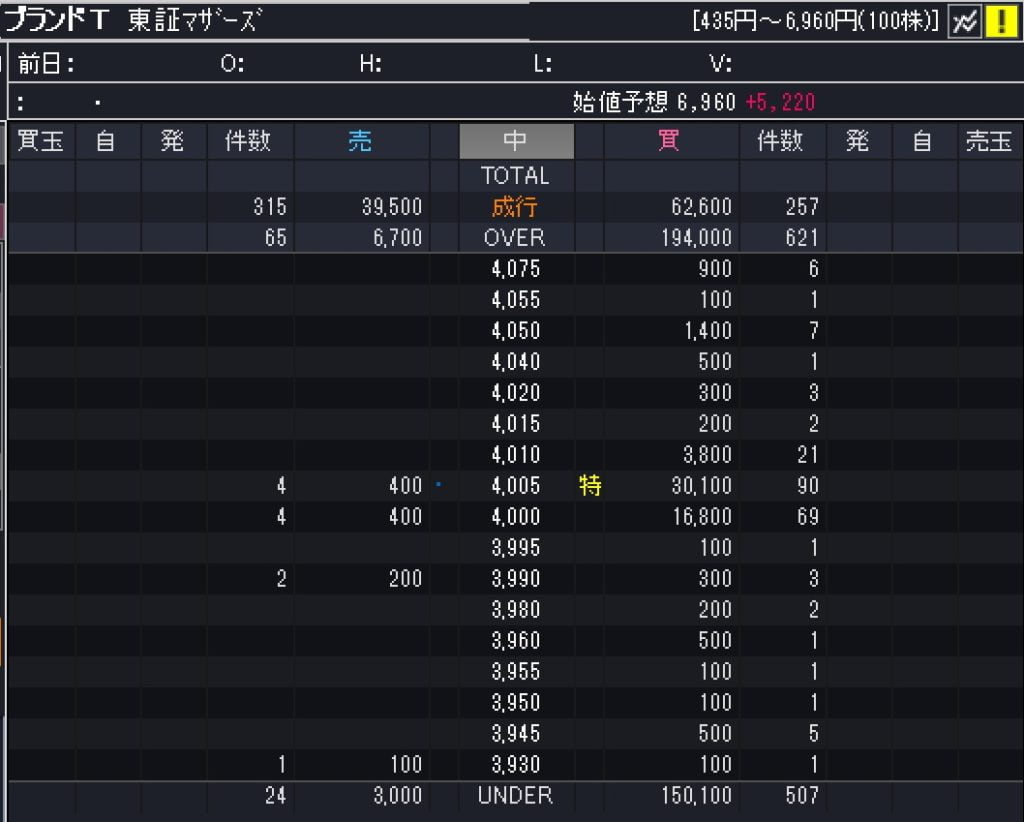Pick the 3,930 price level

pyautogui.click(x=516, y=765)
